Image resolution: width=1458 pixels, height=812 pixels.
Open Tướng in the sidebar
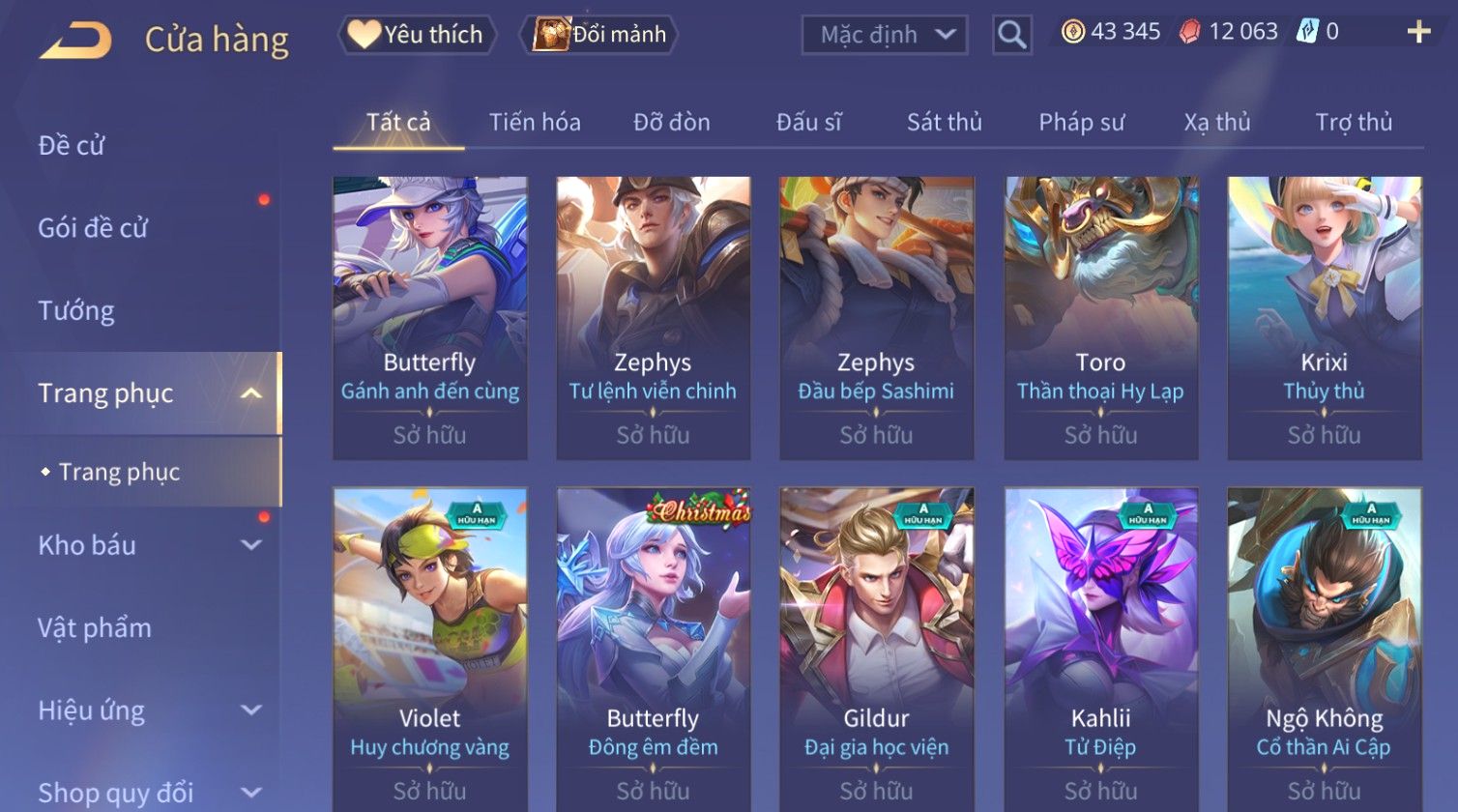coord(76,311)
